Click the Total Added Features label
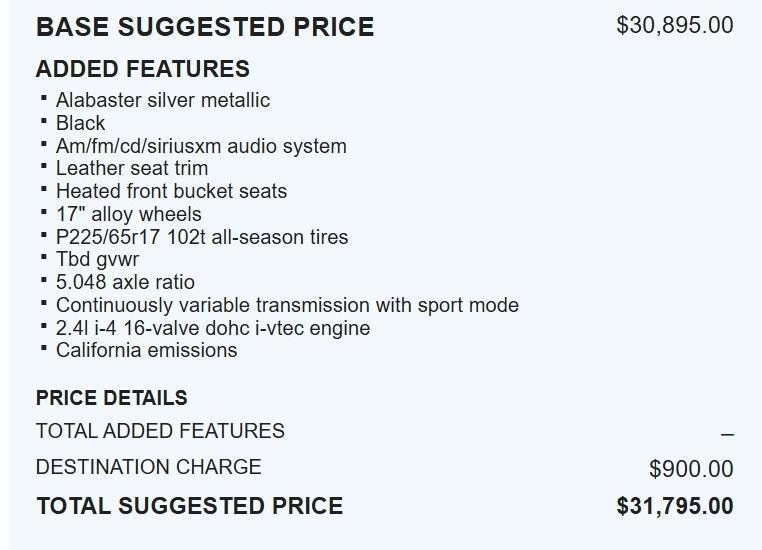This screenshot has width=762, height=550. point(160,431)
